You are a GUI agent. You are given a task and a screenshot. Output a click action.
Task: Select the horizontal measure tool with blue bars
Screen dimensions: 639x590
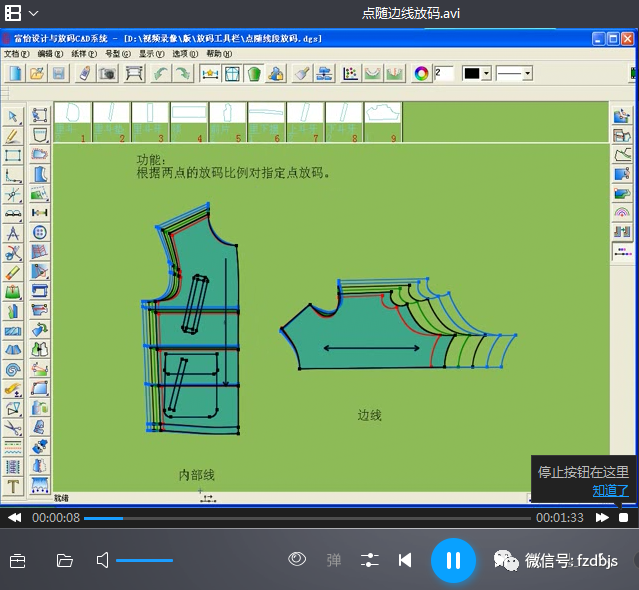[x=40, y=213]
